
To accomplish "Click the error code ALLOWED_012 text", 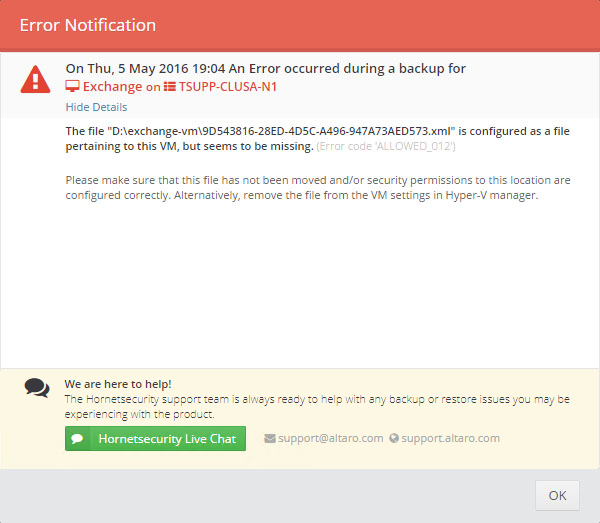I will [x=386, y=146].
